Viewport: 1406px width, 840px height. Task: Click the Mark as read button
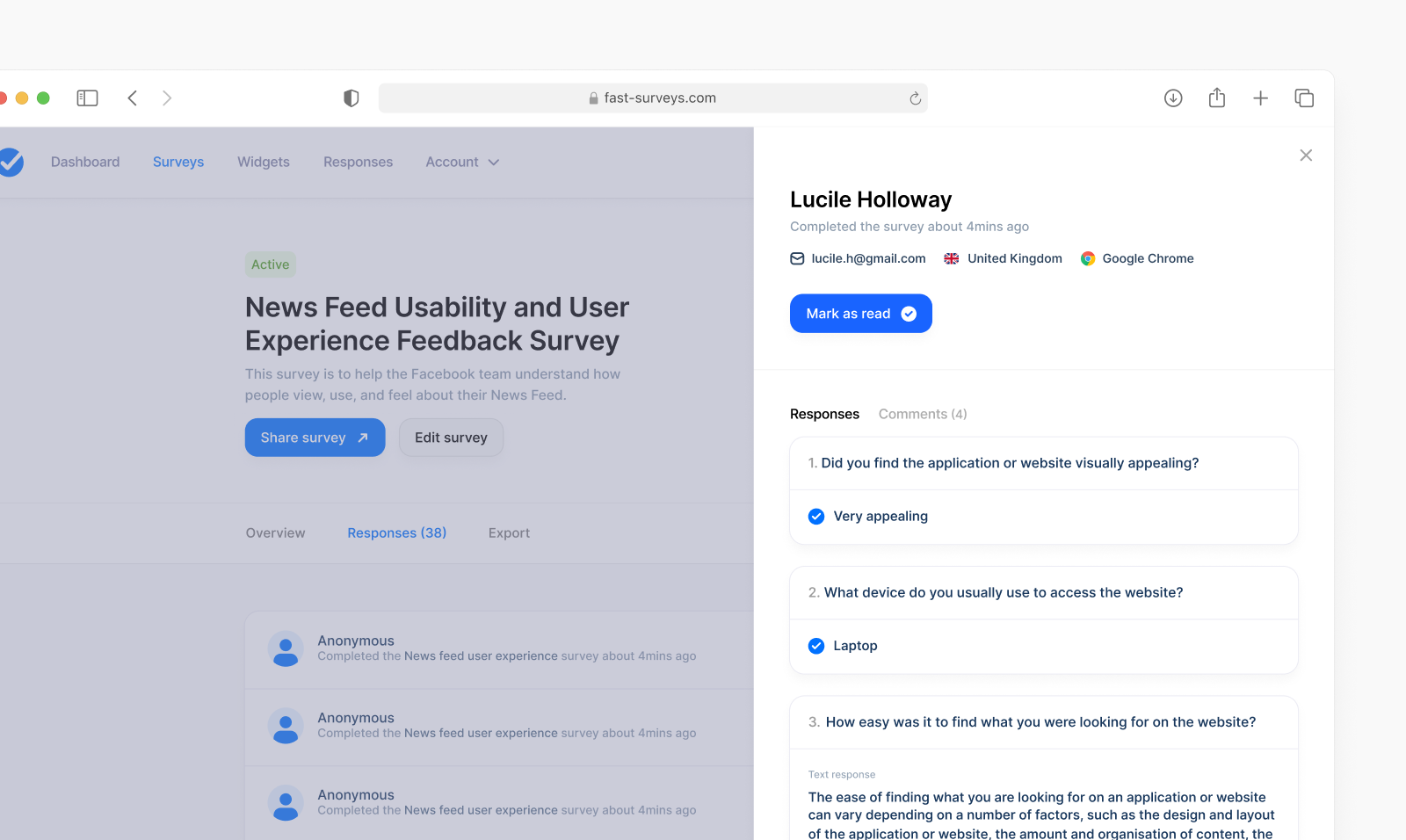861,314
